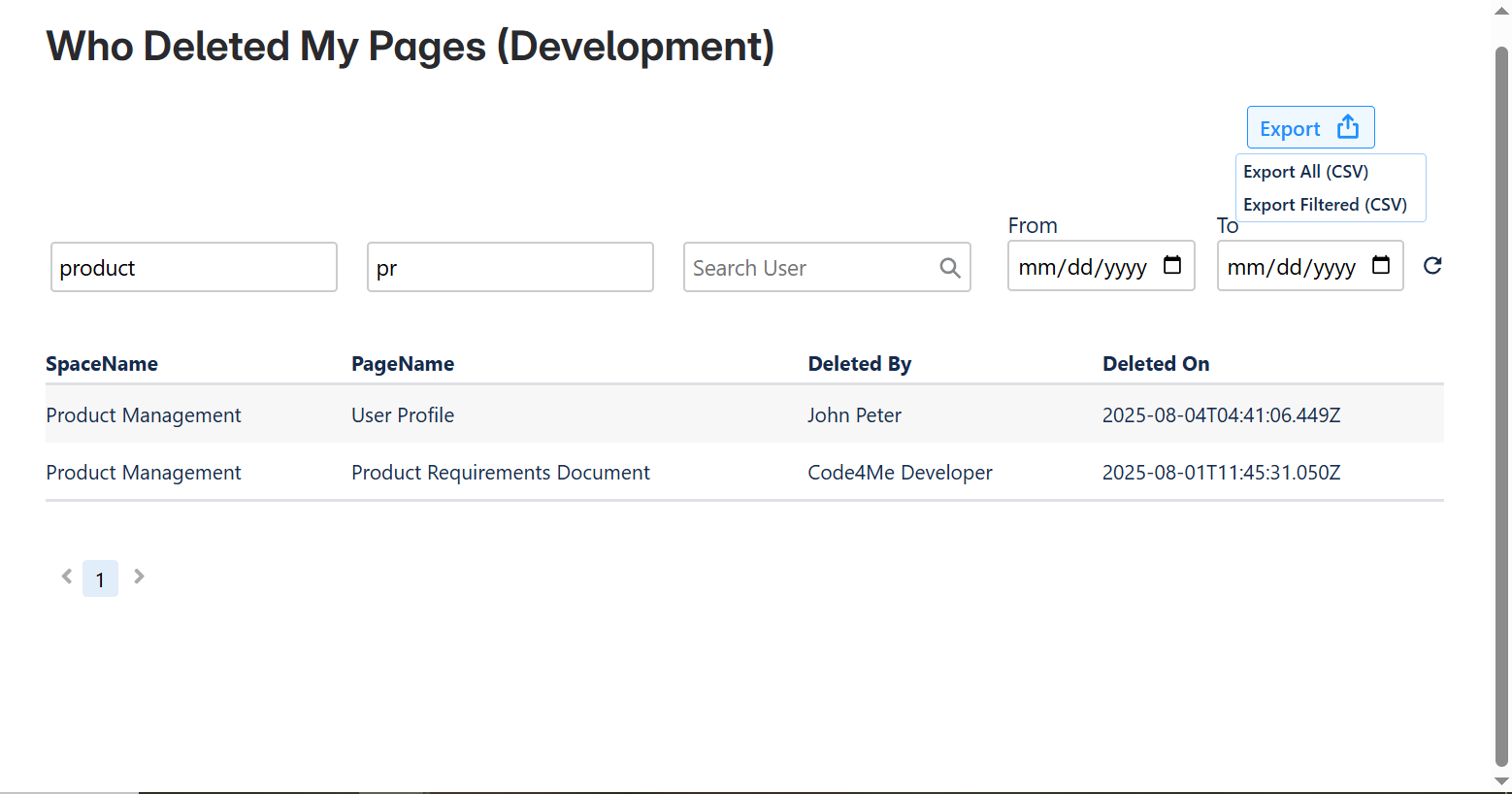Image resolution: width=1512 pixels, height=794 pixels.
Task: Click the Search User field
Action: 810,268
